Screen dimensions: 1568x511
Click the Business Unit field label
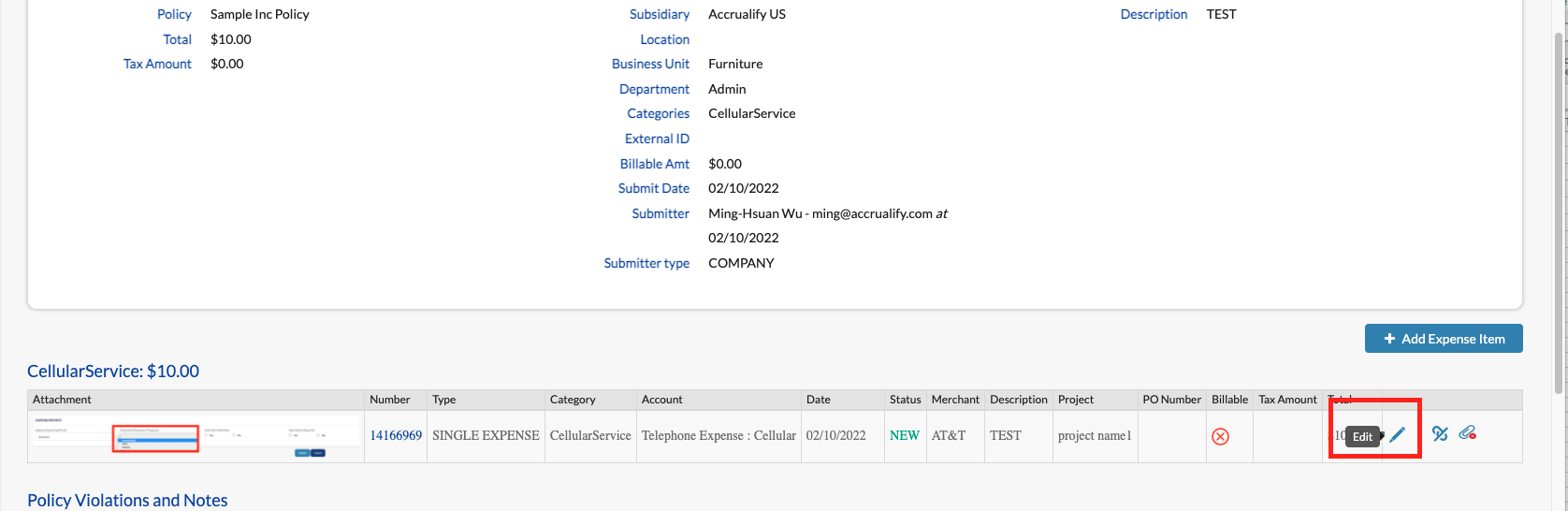click(650, 64)
